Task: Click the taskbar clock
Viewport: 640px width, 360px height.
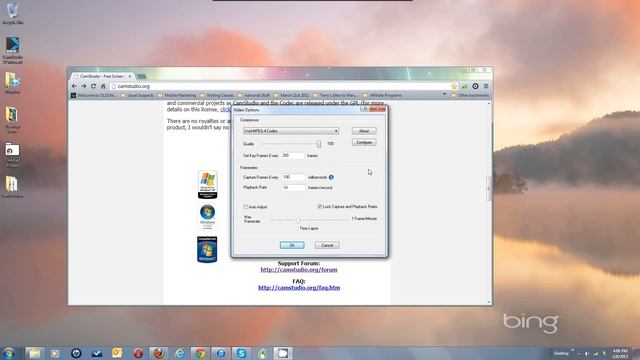Action: pos(620,353)
